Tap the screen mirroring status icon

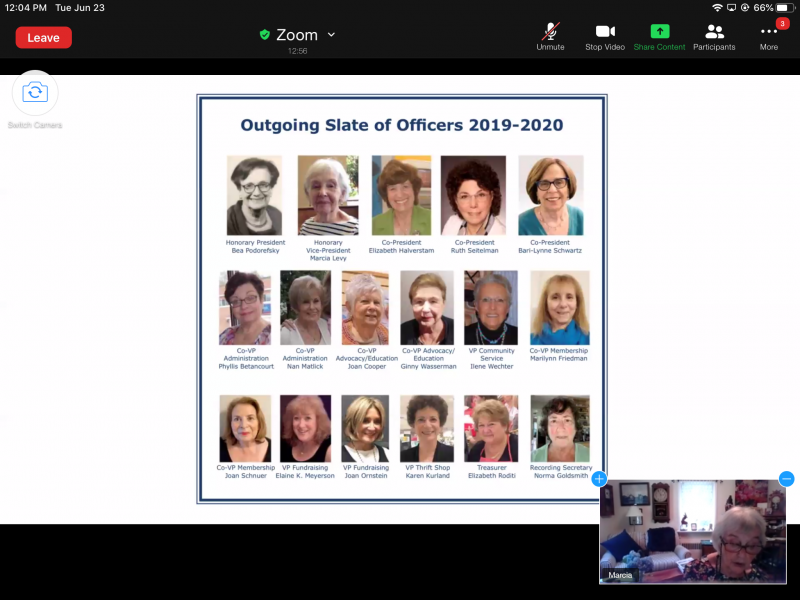point(731,8)
